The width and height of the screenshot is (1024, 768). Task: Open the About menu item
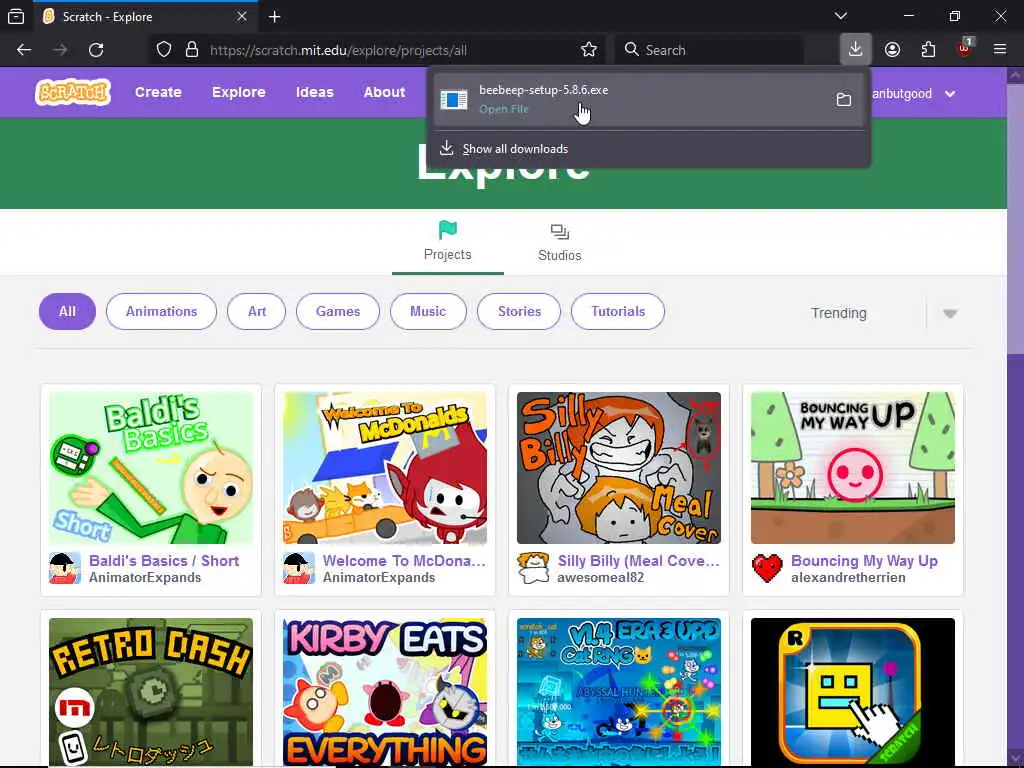point(385,92)
